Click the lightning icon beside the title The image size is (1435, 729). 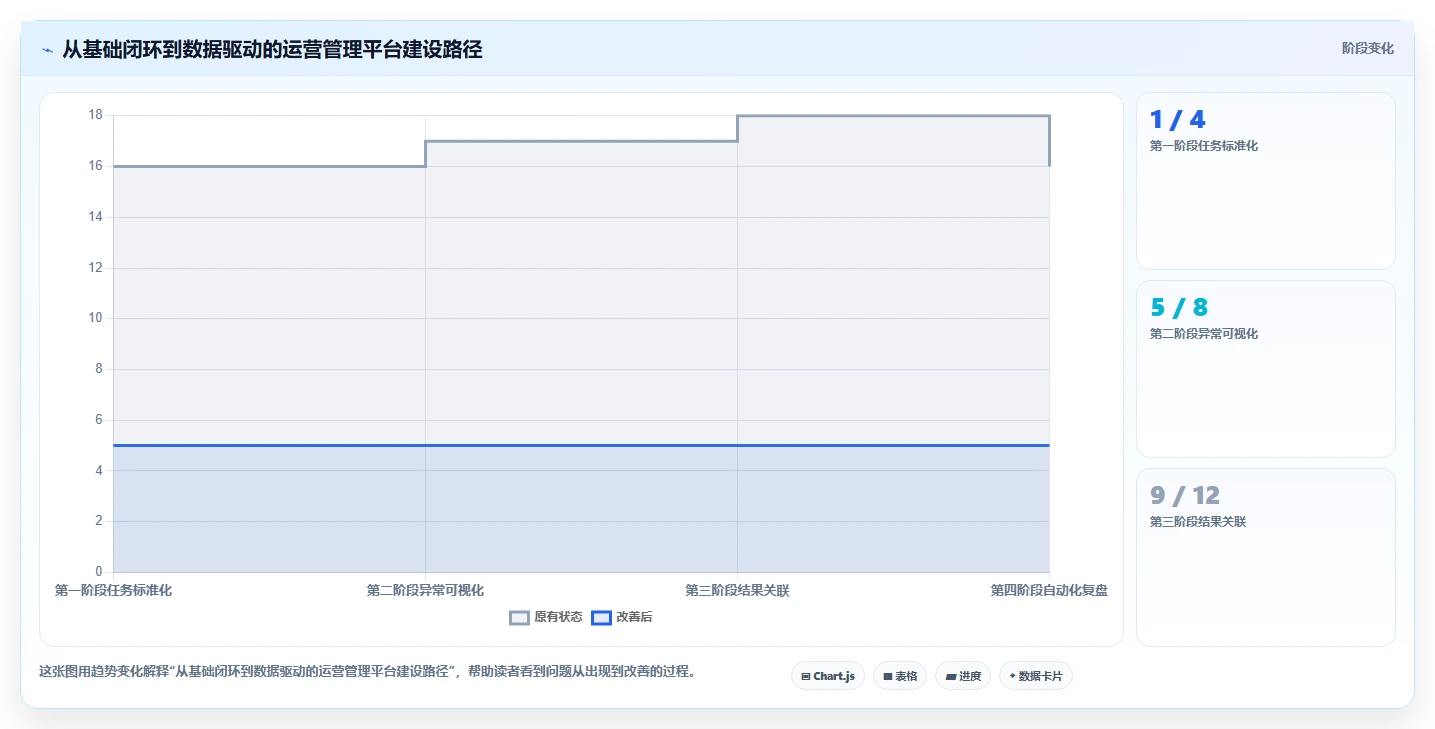pyautogui.click(x=47, y=50)
